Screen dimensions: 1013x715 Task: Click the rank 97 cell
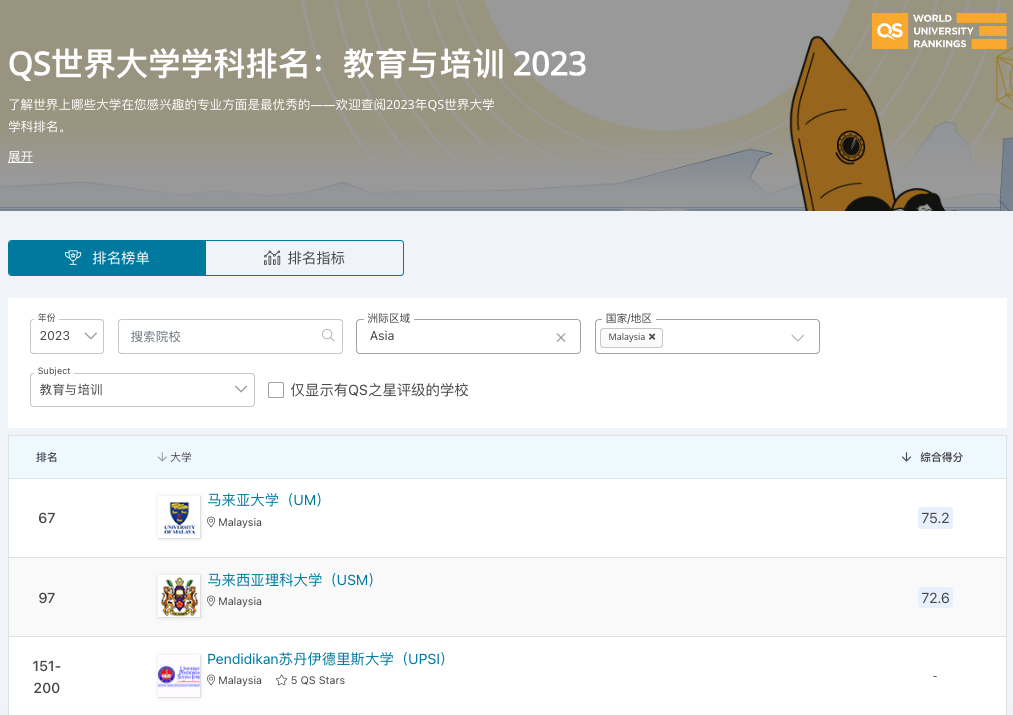47,598
